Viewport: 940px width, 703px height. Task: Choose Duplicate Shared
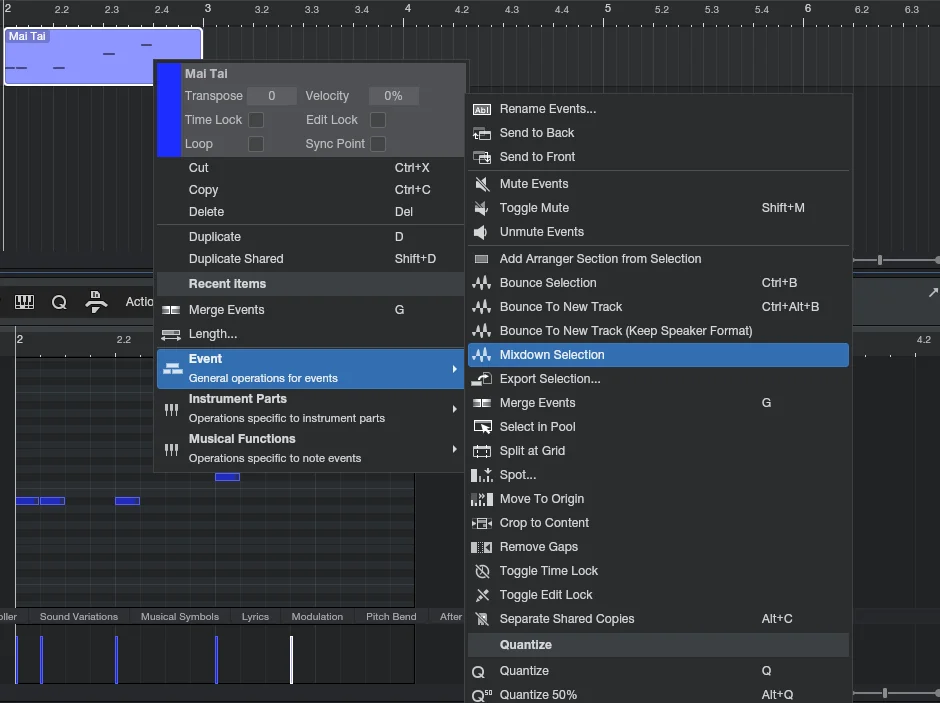(x=311, y=259)
